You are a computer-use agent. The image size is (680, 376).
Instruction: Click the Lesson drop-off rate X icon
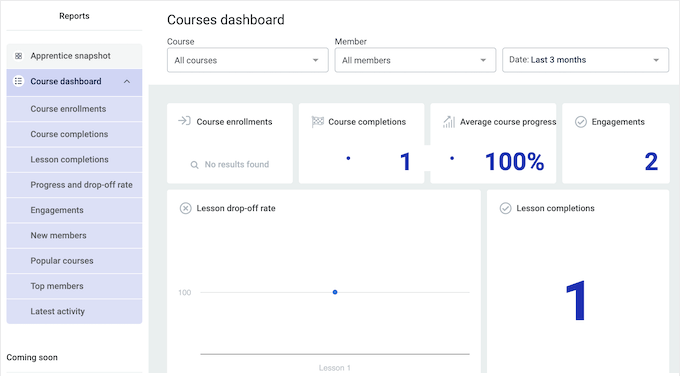coord(186,209)
